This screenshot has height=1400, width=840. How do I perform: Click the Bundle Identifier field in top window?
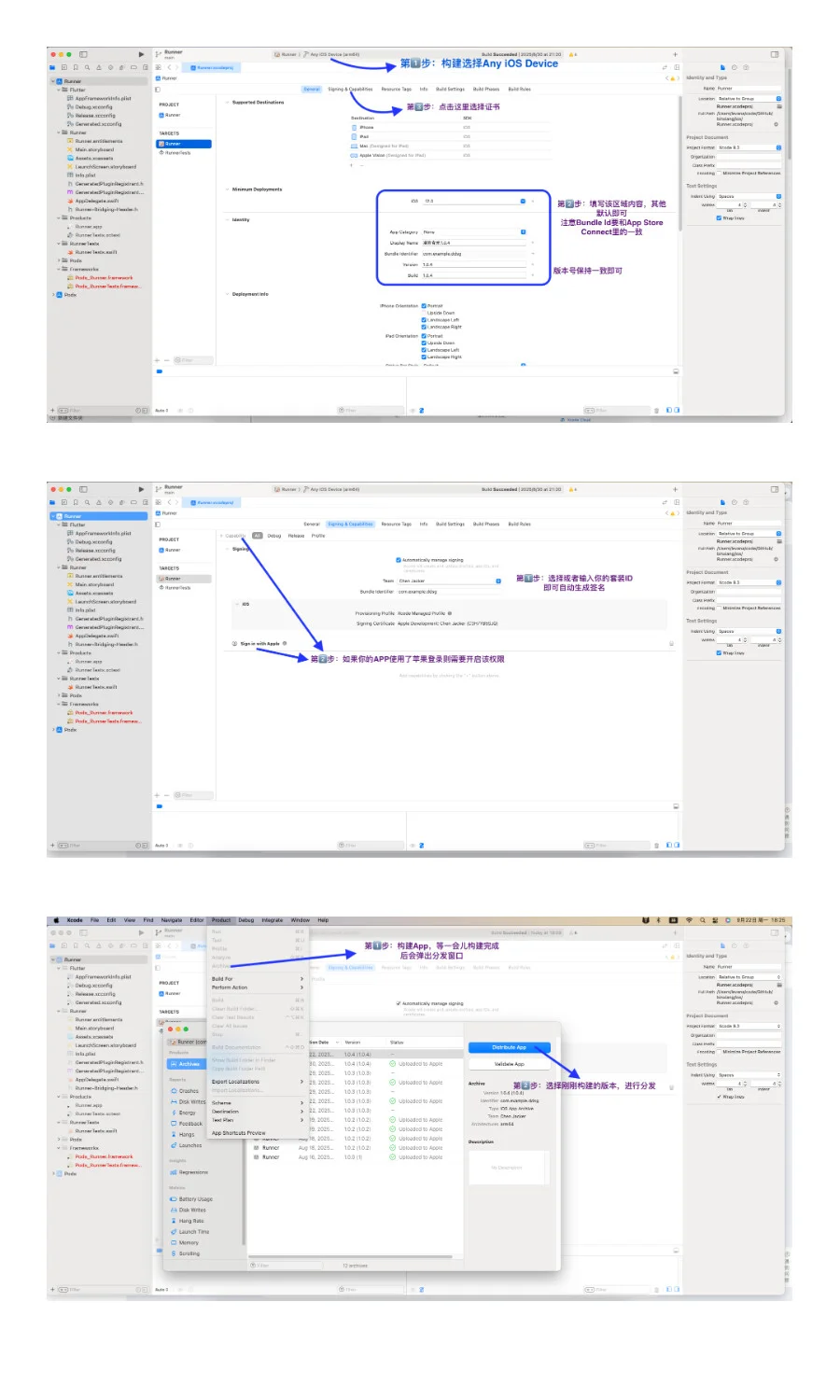[475, 254]
